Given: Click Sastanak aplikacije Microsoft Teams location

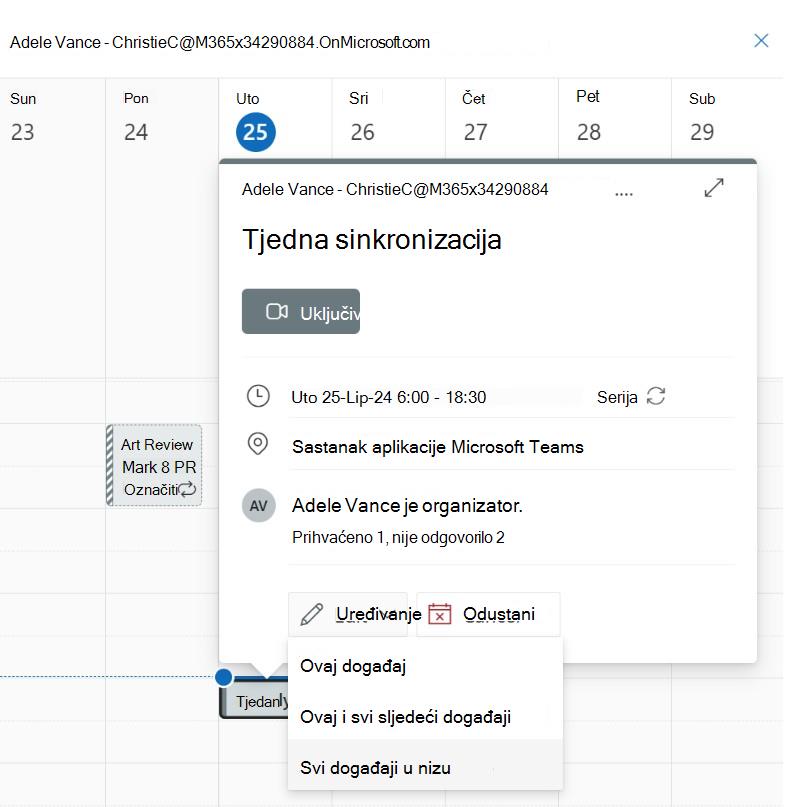Looking at the screenshot, I should [x=438, y=447].
